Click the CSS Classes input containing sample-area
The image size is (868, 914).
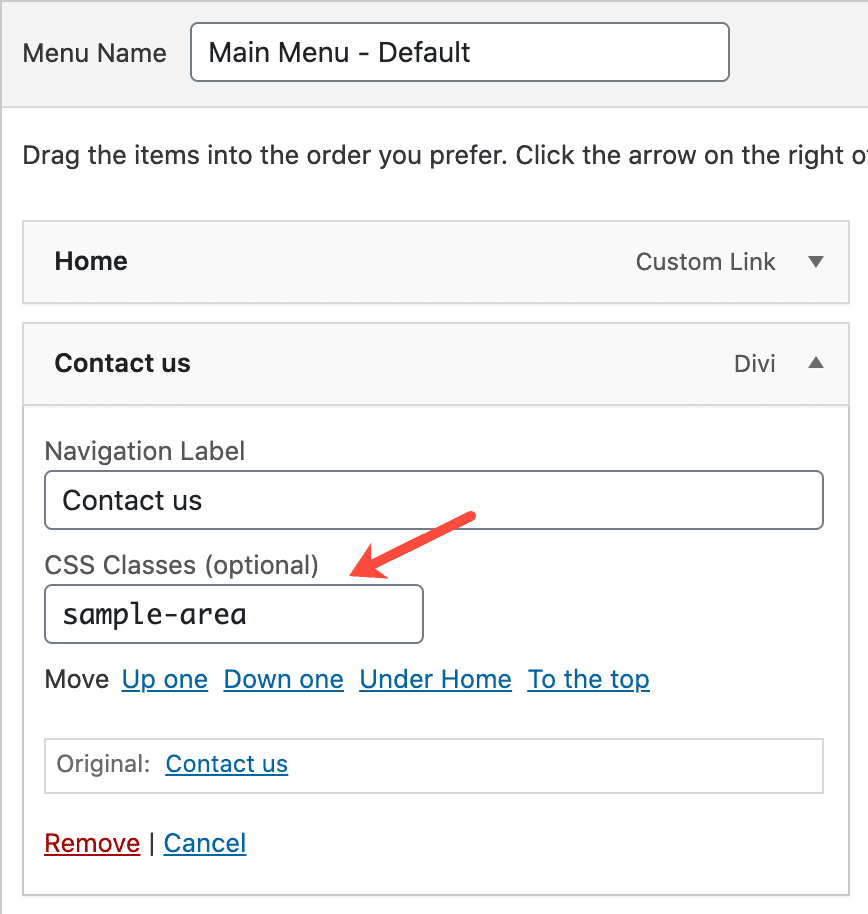[234, 614]
